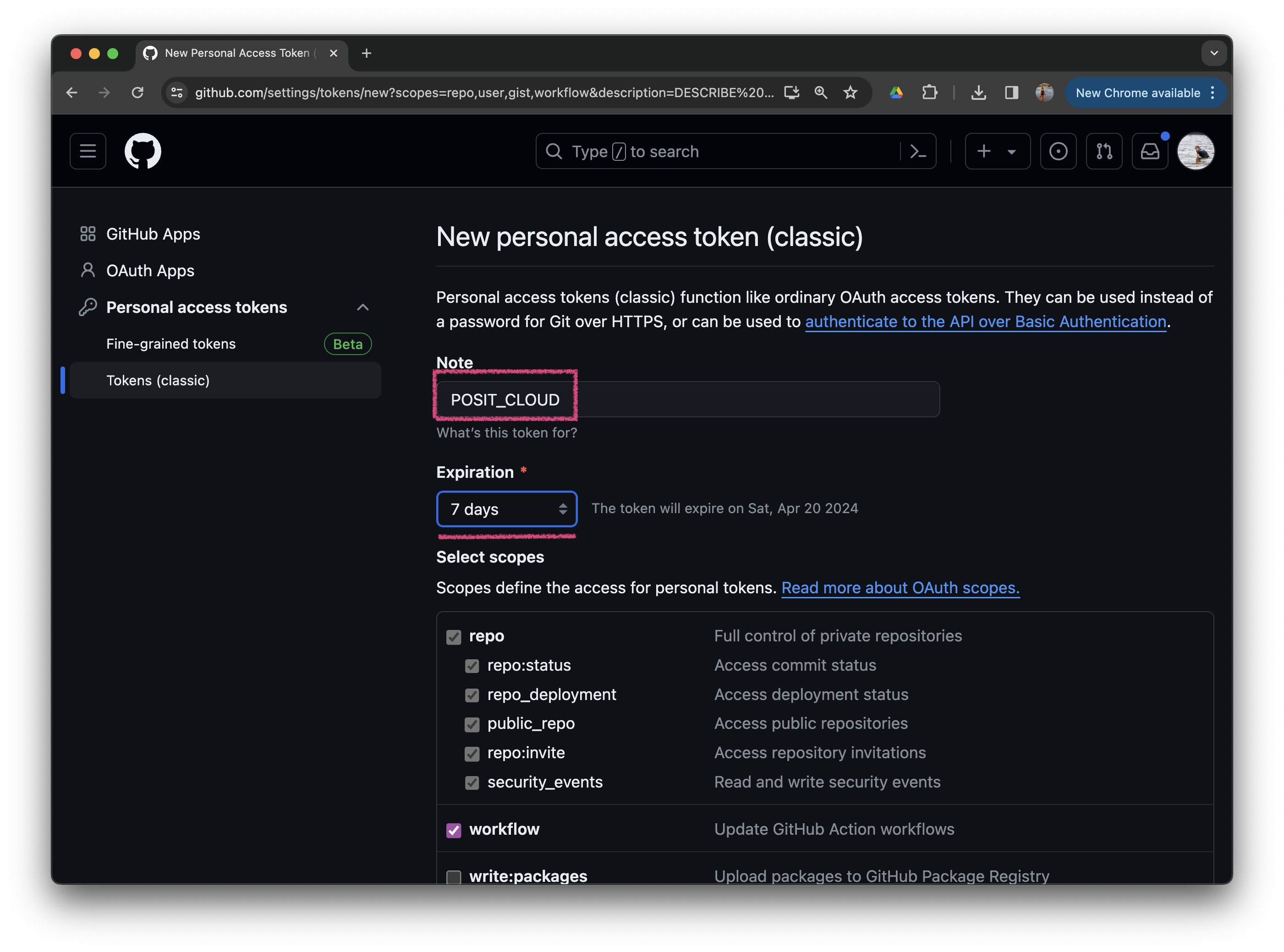Open the Issues icon in header
The image size is (1284, 952).
(1058, 152)
